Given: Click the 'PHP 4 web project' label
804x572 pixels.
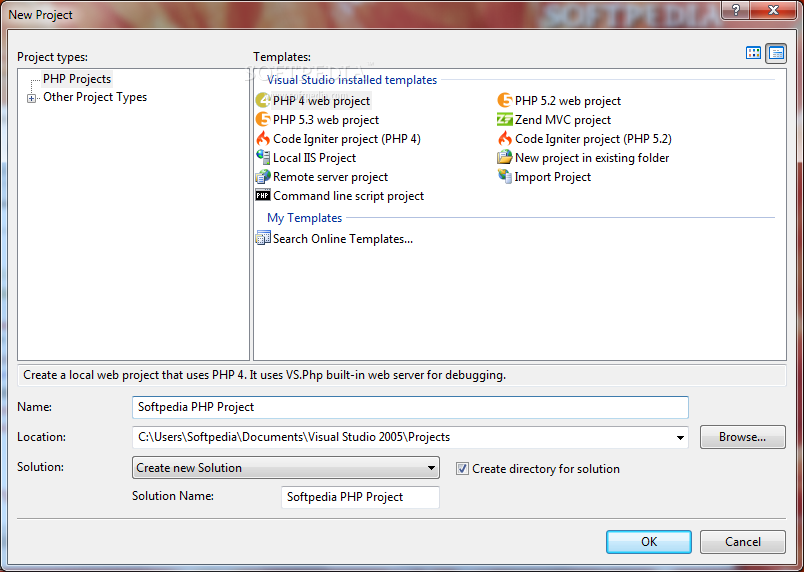Looking at the screenshot, I should (321, 101).
